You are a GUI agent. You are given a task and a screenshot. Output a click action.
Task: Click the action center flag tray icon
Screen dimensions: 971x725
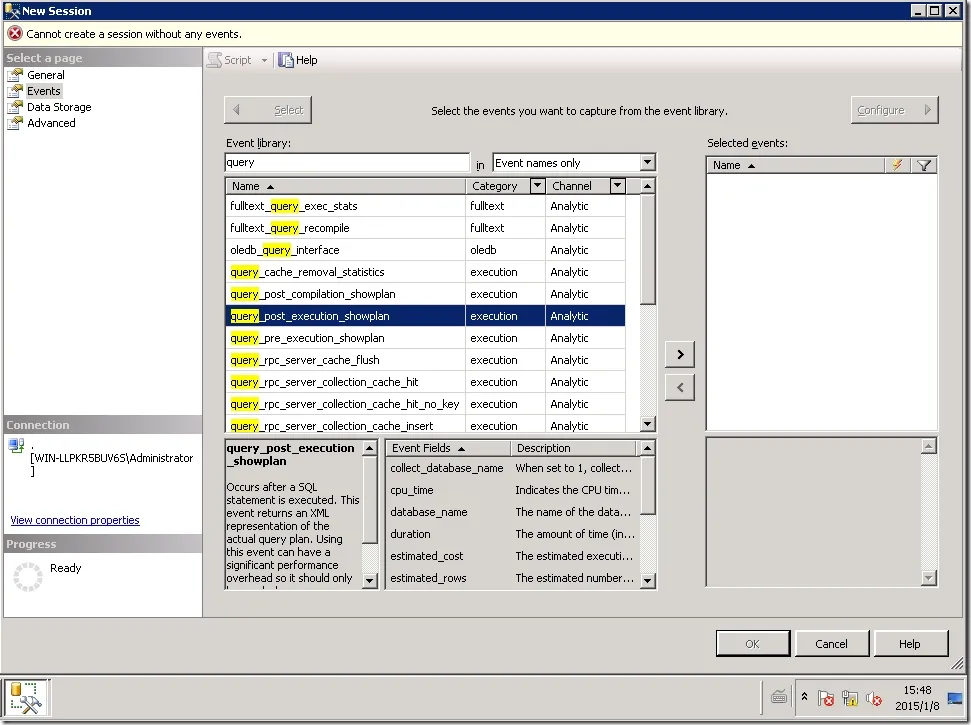[825, 698]
